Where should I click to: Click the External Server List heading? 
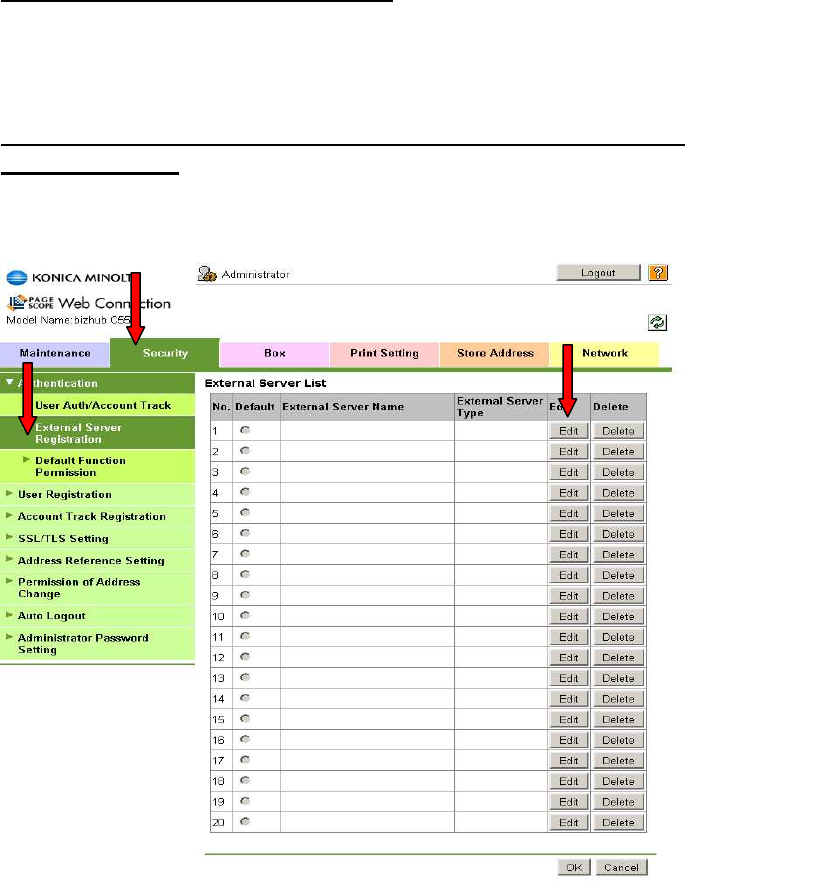point(265,383)
